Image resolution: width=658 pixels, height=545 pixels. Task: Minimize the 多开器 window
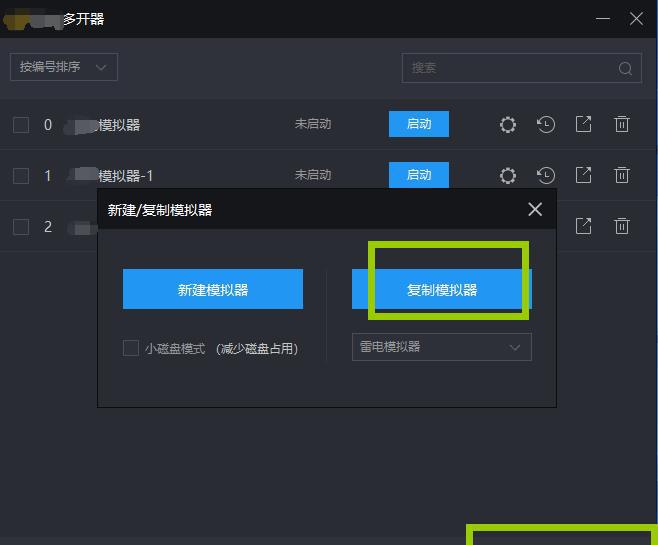[603, 19]
